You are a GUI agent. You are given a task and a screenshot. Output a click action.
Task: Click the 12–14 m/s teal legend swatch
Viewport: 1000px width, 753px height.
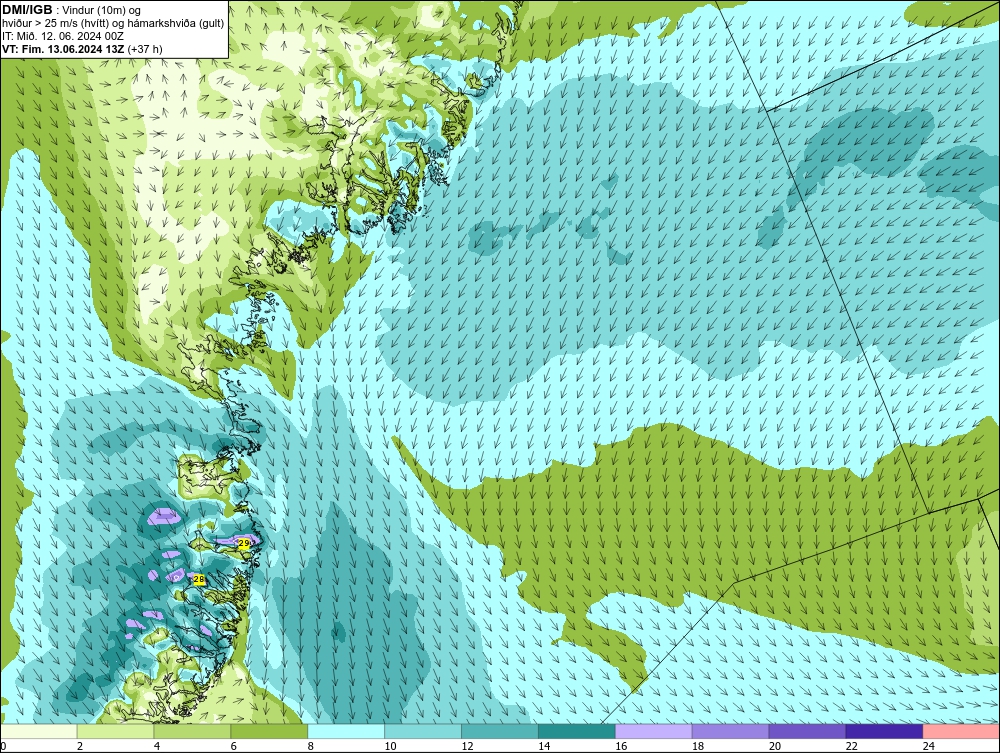click(500, 731)
